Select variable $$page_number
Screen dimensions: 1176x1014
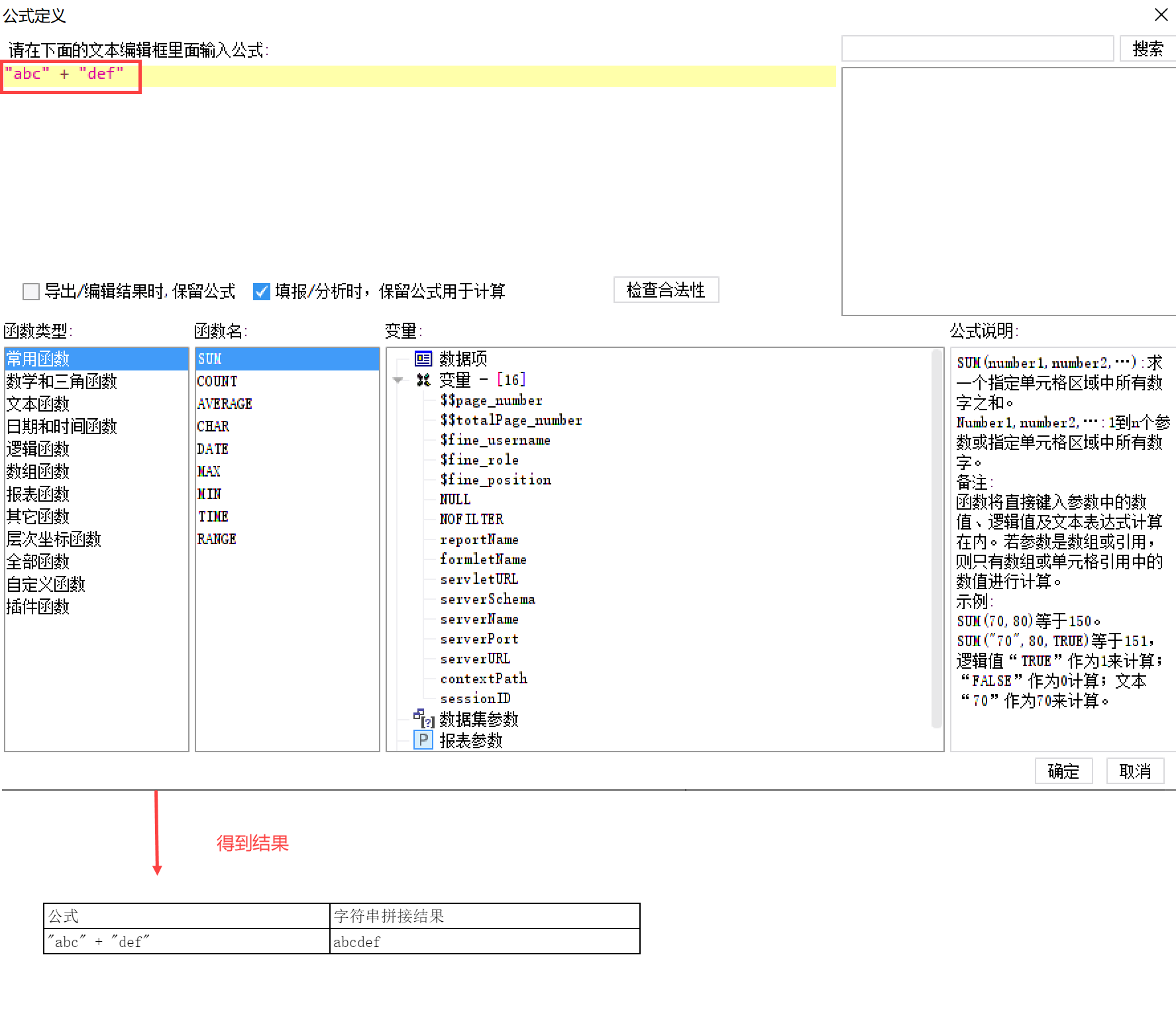pyautogui.click(x=491, y=400)
